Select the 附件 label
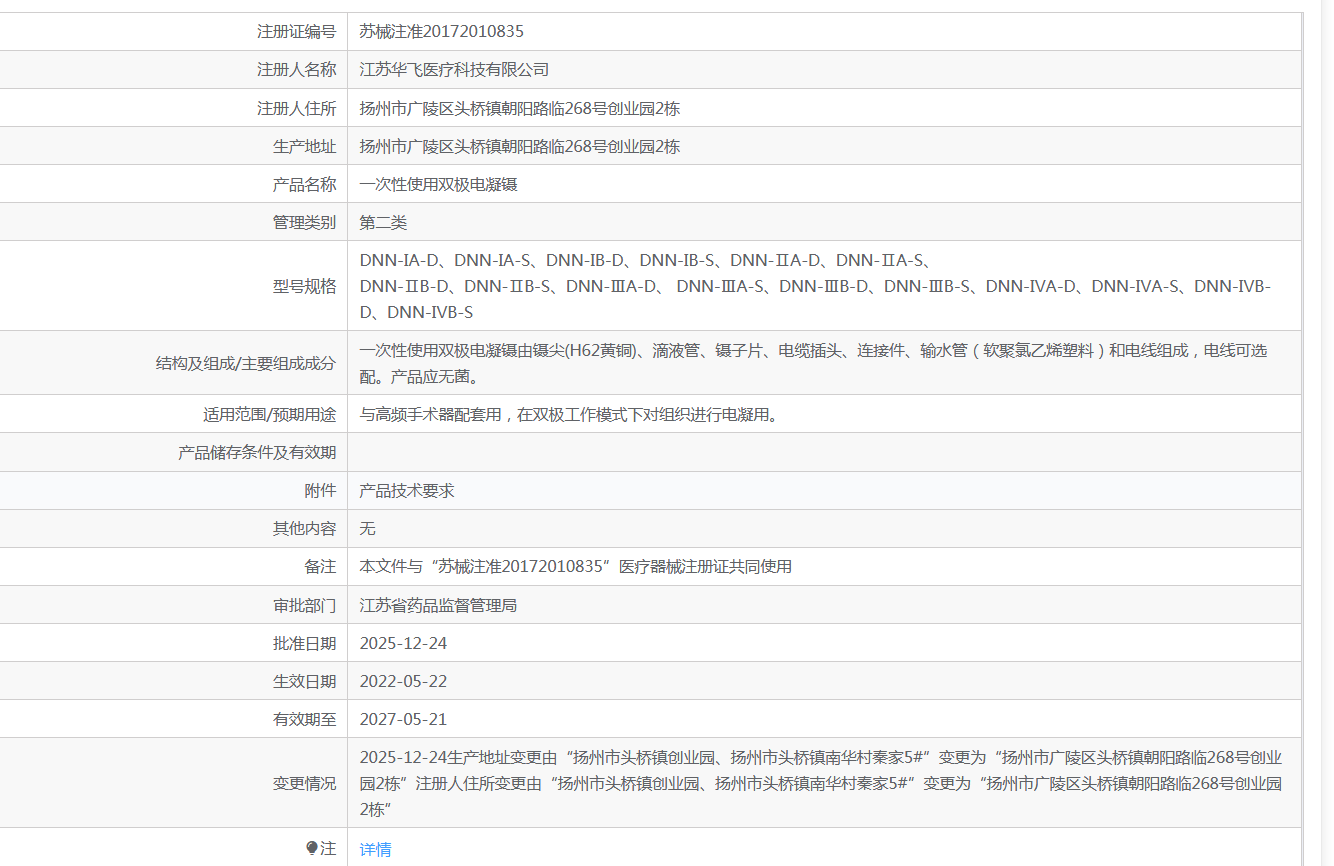Screen dimensions: 1334x866 320,490
